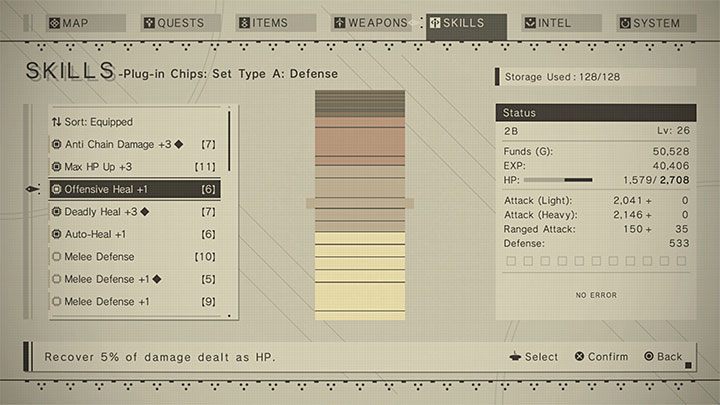Click the SYSTEM tab icon
This screenshot has width=720, height=405.
click(x=624, y=23)
